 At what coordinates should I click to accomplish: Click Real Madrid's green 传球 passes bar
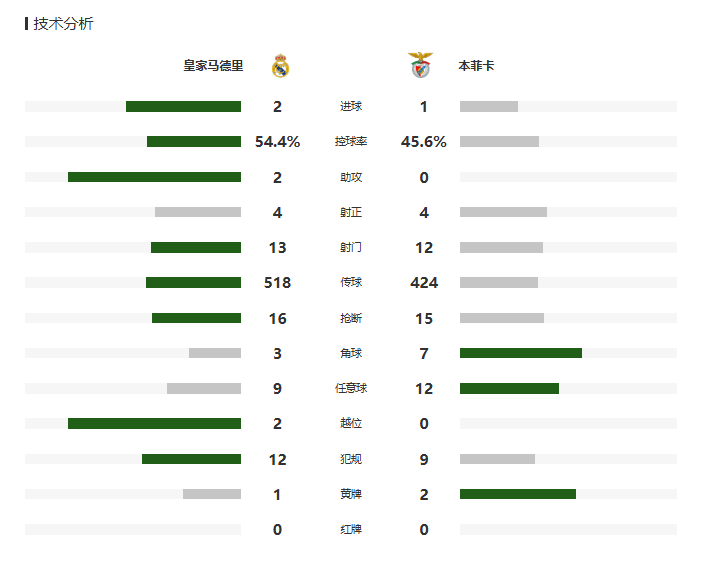(x=193, y=283)
